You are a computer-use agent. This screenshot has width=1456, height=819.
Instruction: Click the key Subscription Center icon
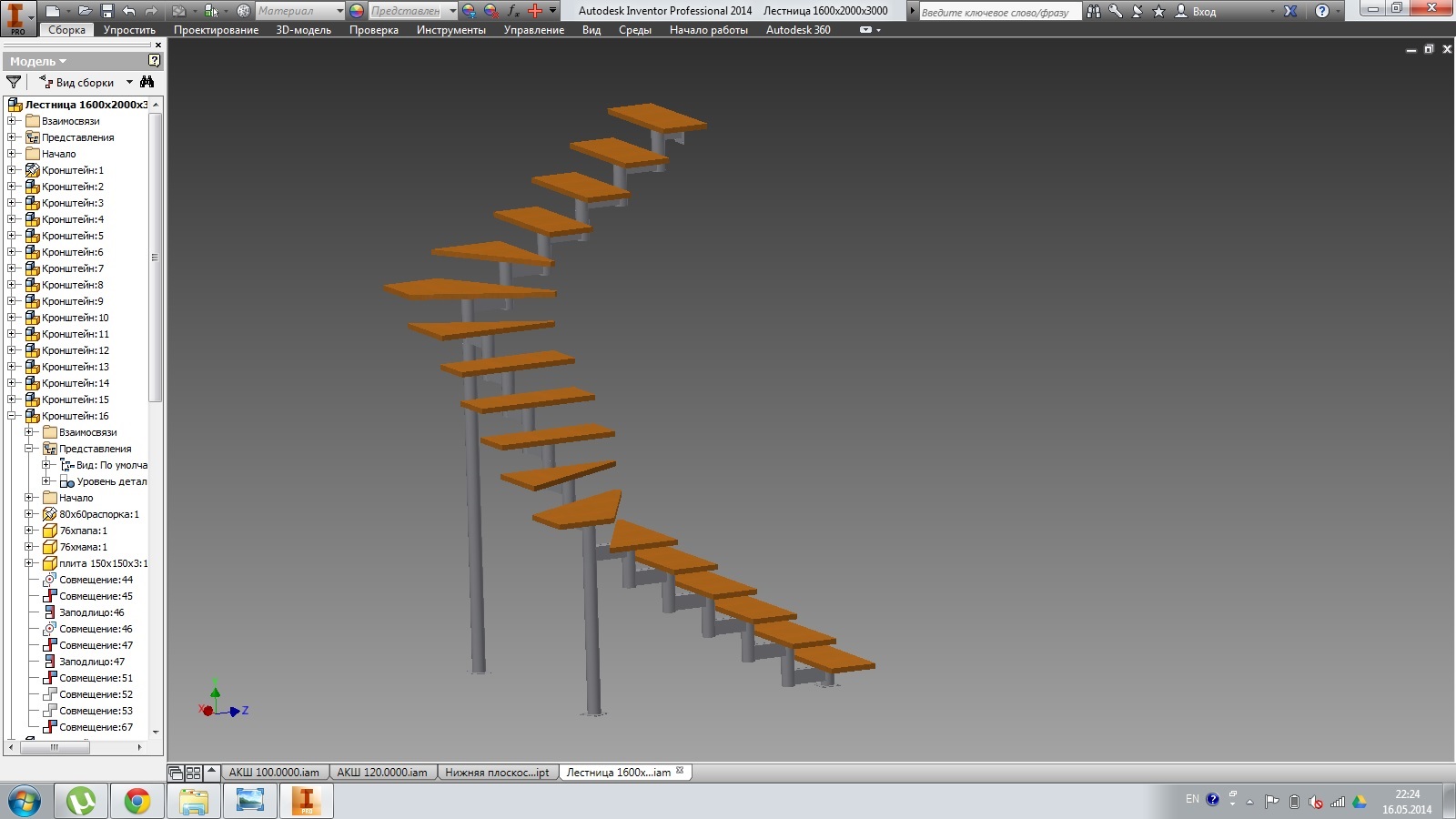click(1116, 11)
